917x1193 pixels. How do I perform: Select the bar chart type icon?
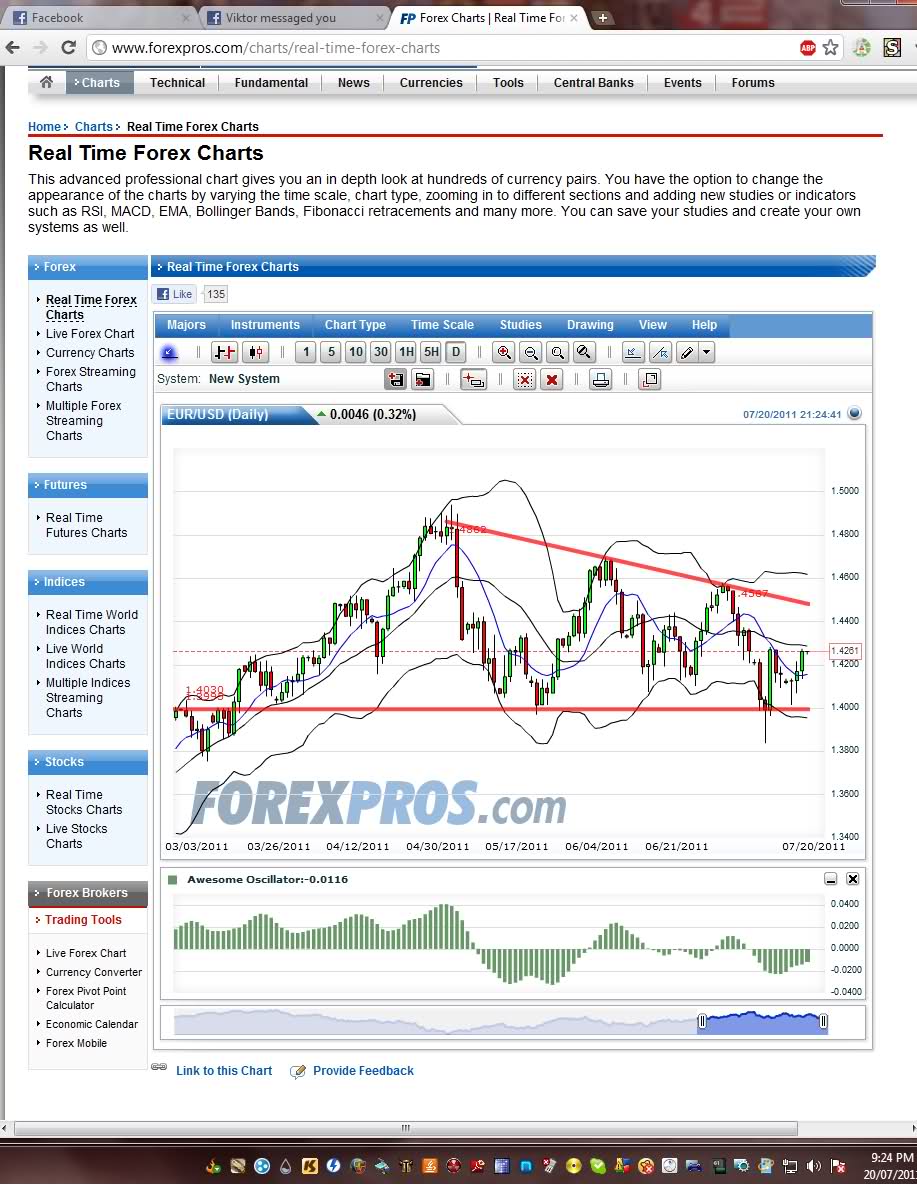pos(225,352)
